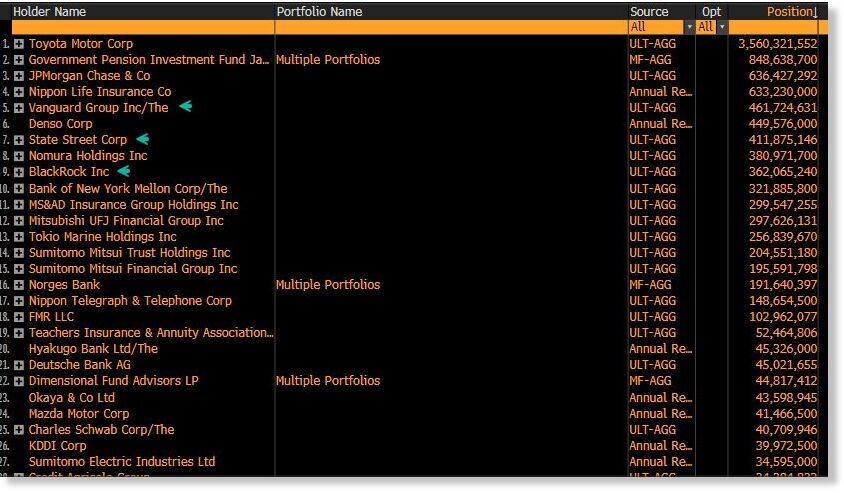Screen dimensions: 844x493
Task: Select the Denso Corp holder name
Action: 60,124
